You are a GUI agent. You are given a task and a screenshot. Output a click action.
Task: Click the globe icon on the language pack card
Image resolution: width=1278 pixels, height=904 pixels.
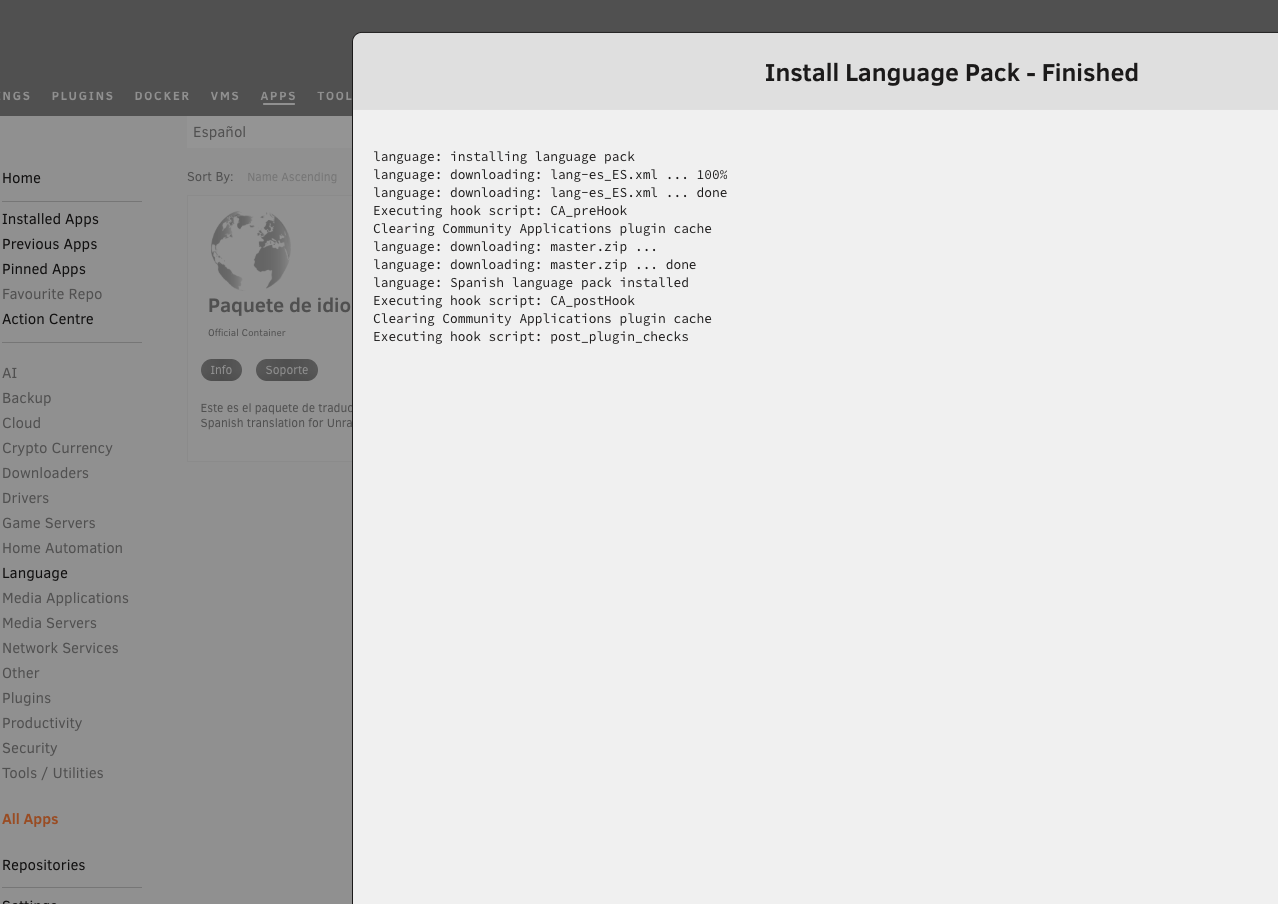pyautogui.click(x=250, y=251)
